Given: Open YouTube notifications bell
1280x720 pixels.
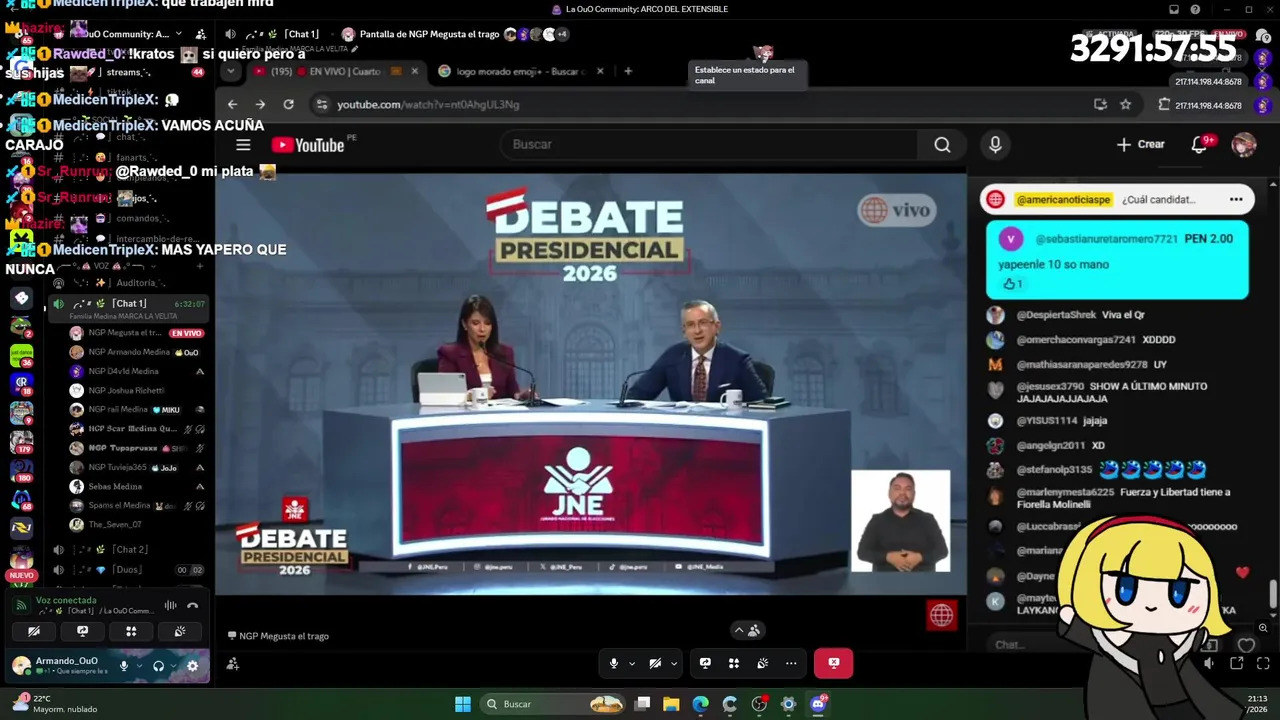Looking at the screenshot, I should click(1199, 145).
